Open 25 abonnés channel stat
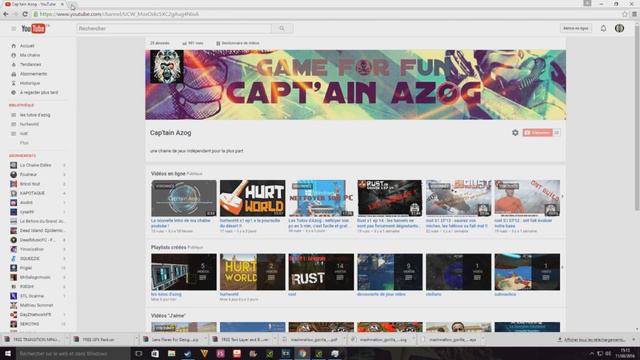The image size is (640, 360). pyautogui.click(x=160, y=43)
